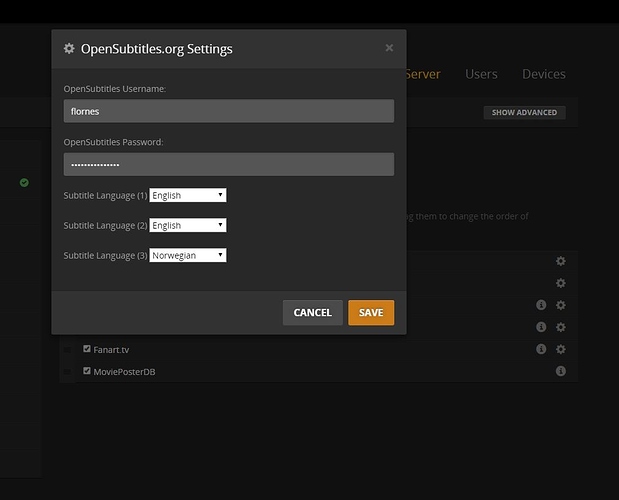Click the OpenSubtitles Password field

pyautogui.click(x=229, y=164)
